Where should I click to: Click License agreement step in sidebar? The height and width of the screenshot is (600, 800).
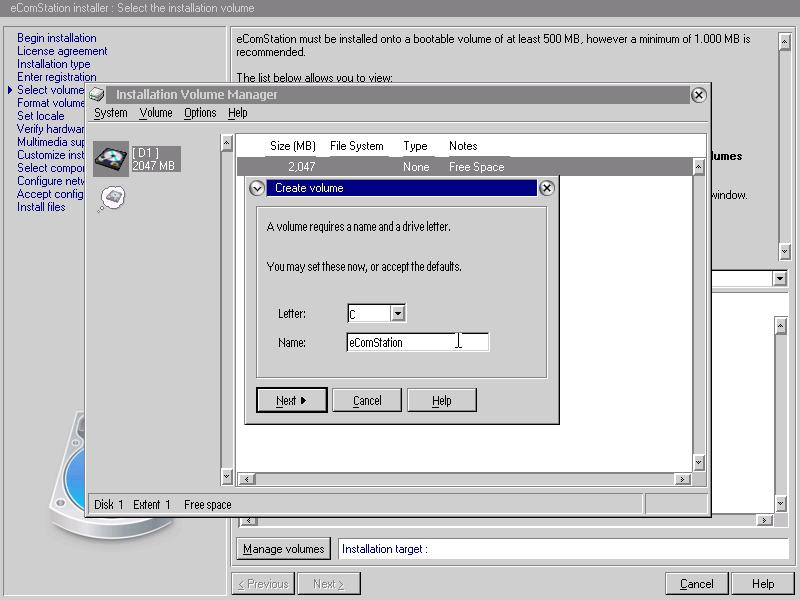click(62, 51)
